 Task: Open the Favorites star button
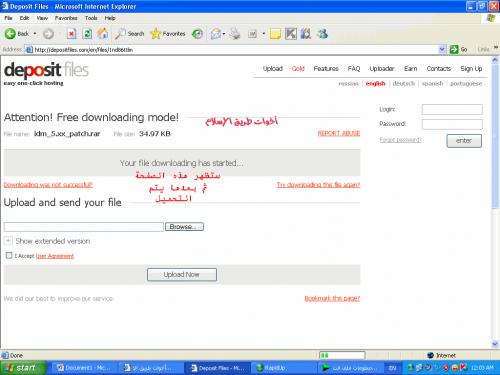click(x=168, y=34)
